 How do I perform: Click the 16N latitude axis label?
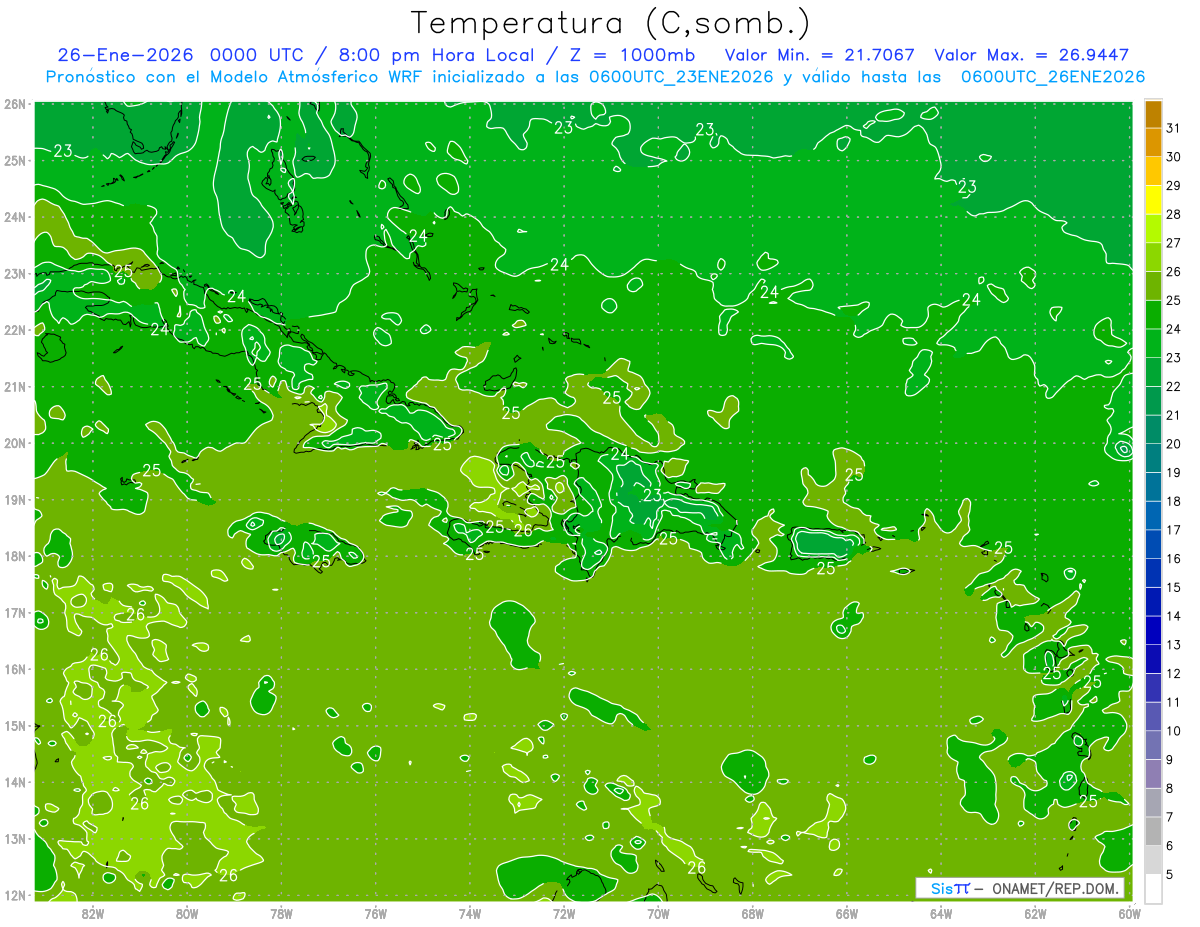[x=14, y=669]
